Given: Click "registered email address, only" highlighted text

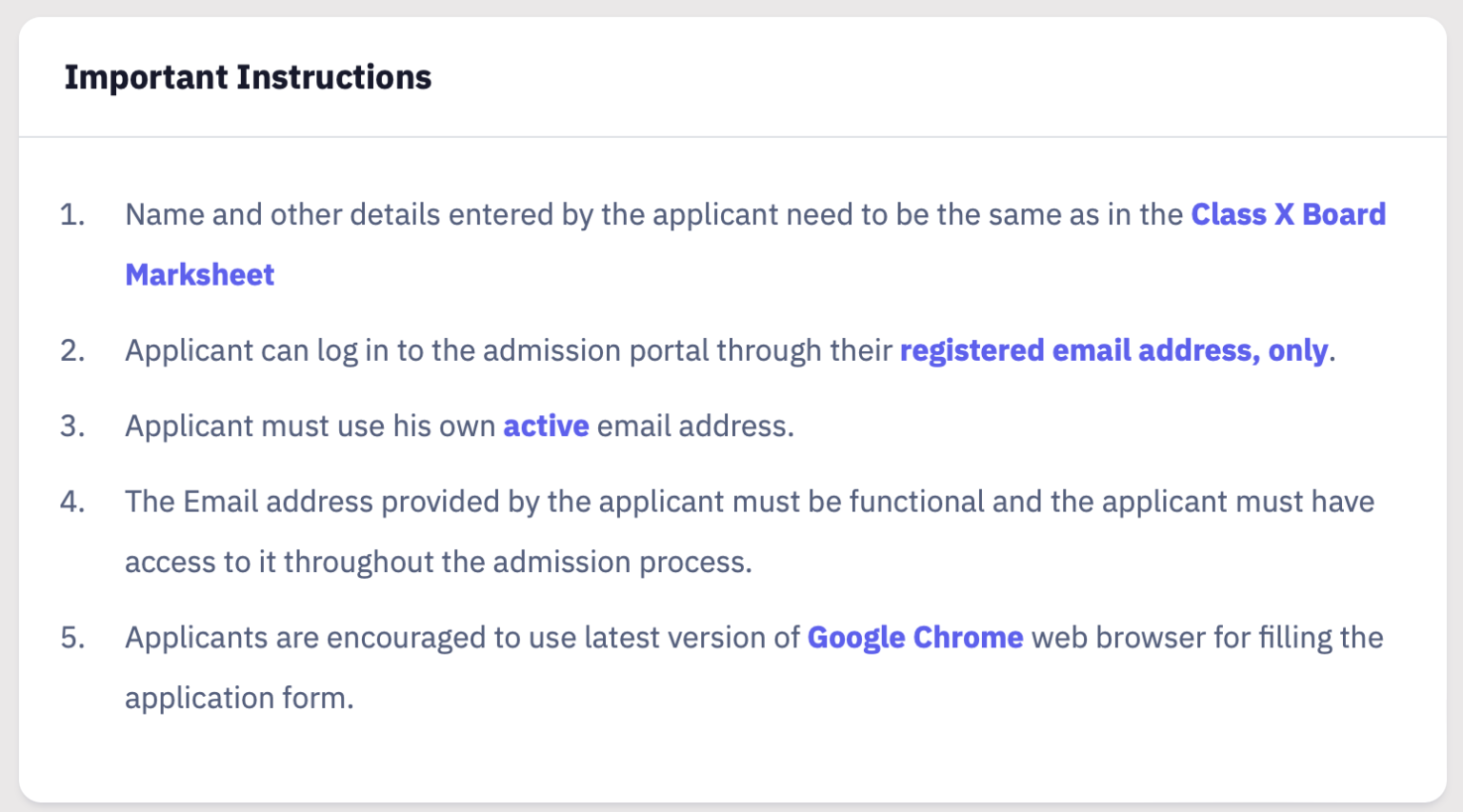Looking at the screenshot, I should pyautogui.click(x=1113, y=350).
